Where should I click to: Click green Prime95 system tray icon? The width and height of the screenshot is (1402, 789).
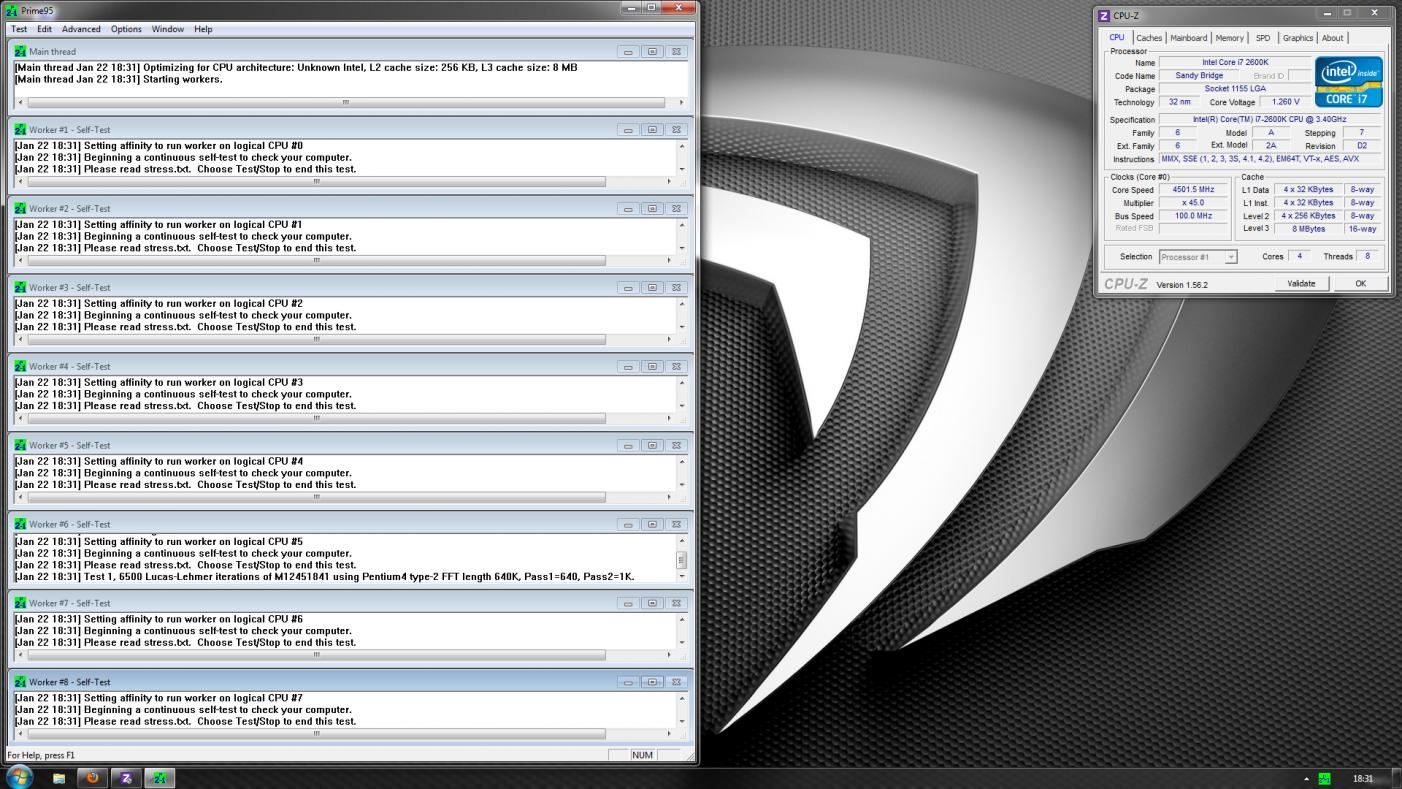point(1324,779)
